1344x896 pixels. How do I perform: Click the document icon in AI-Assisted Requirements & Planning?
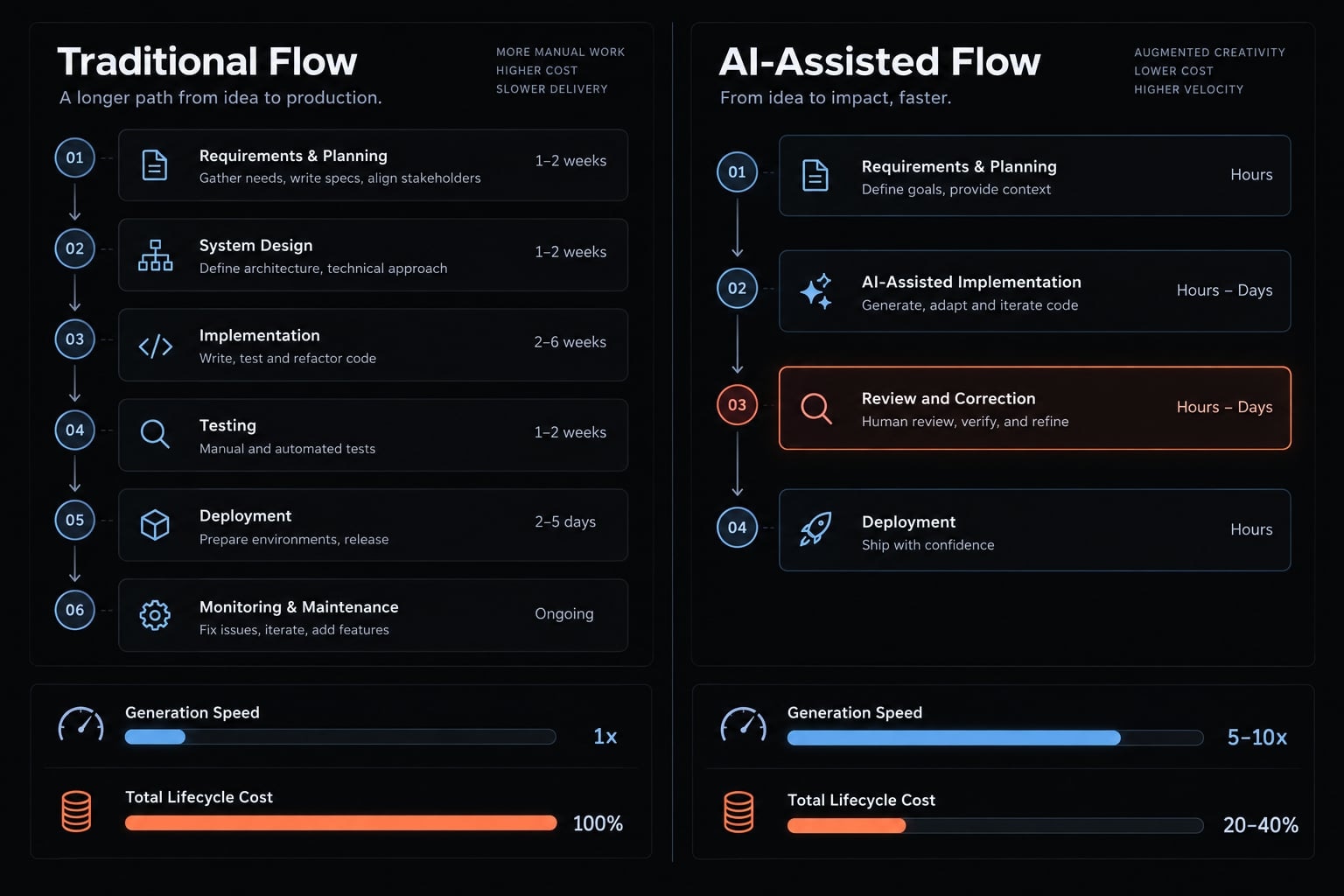point(815,176)
